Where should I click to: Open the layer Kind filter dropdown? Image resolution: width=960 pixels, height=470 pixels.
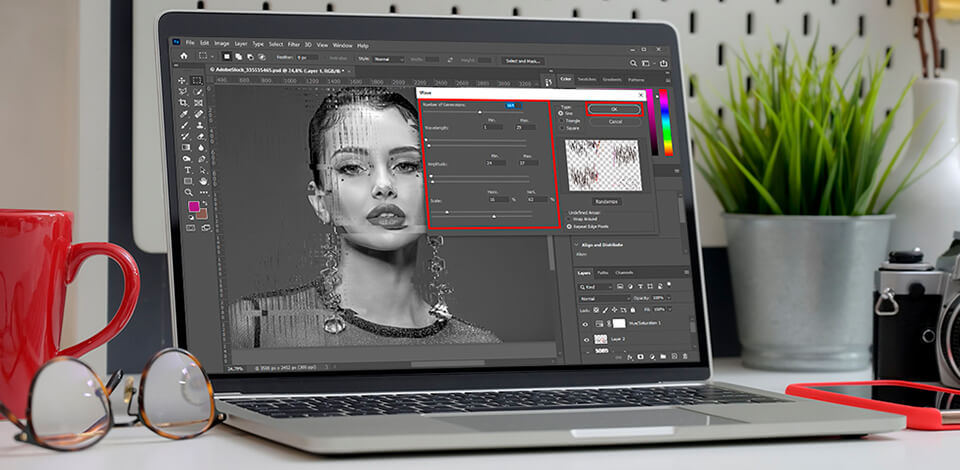coord(596,287)
